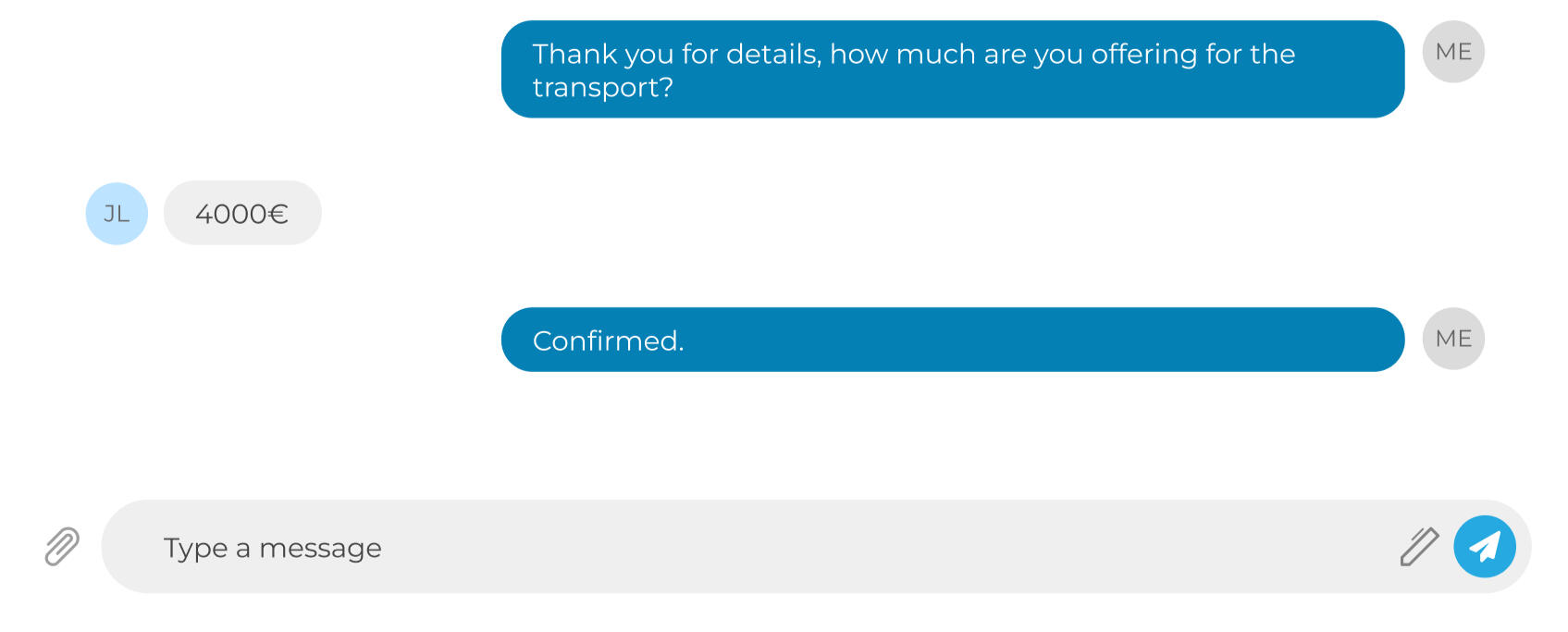This screenshot has height=632, width=1568.
Task: Select the Confirmed. message bubble
Action: (953, 340)
